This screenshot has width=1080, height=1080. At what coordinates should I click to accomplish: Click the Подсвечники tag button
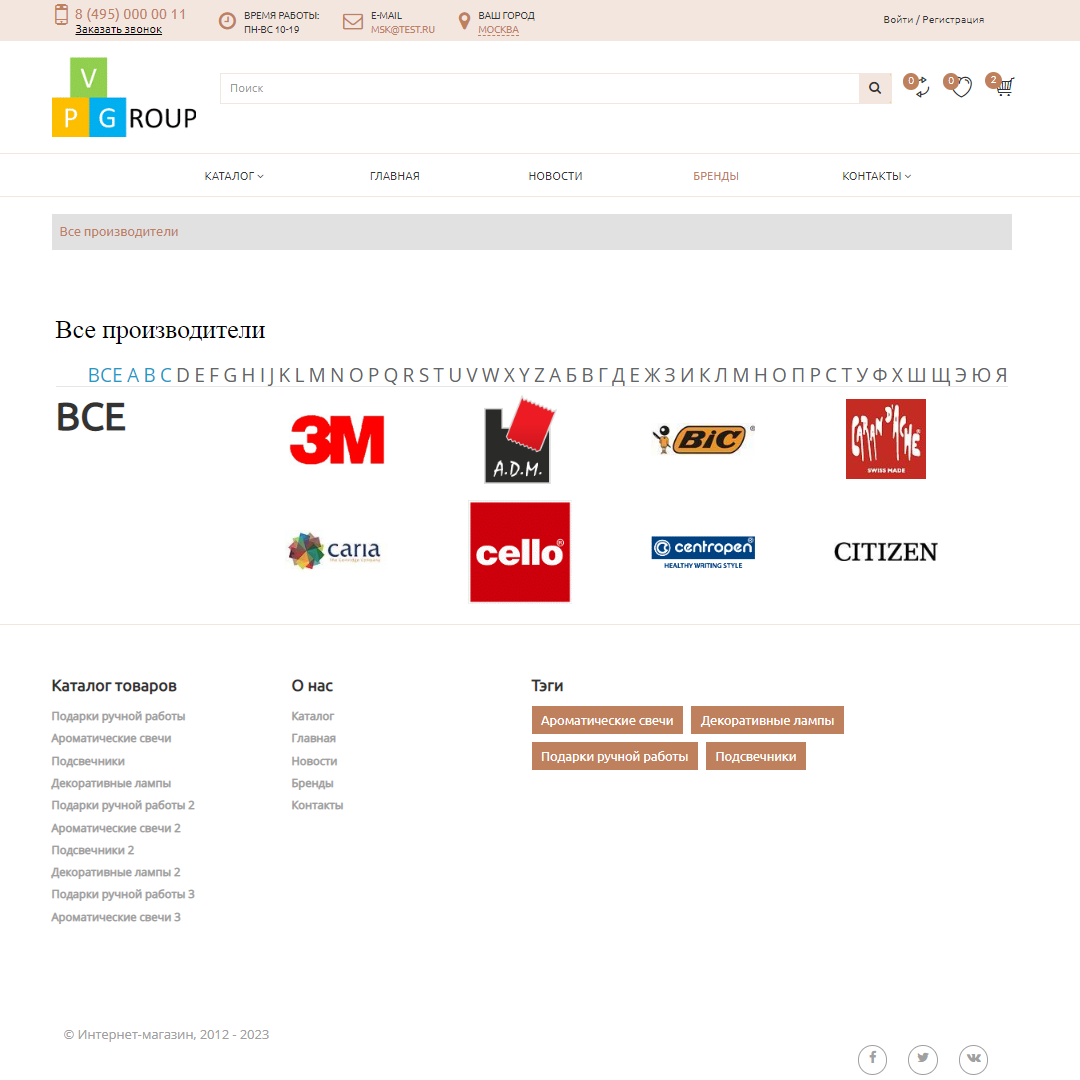[755, 756]
